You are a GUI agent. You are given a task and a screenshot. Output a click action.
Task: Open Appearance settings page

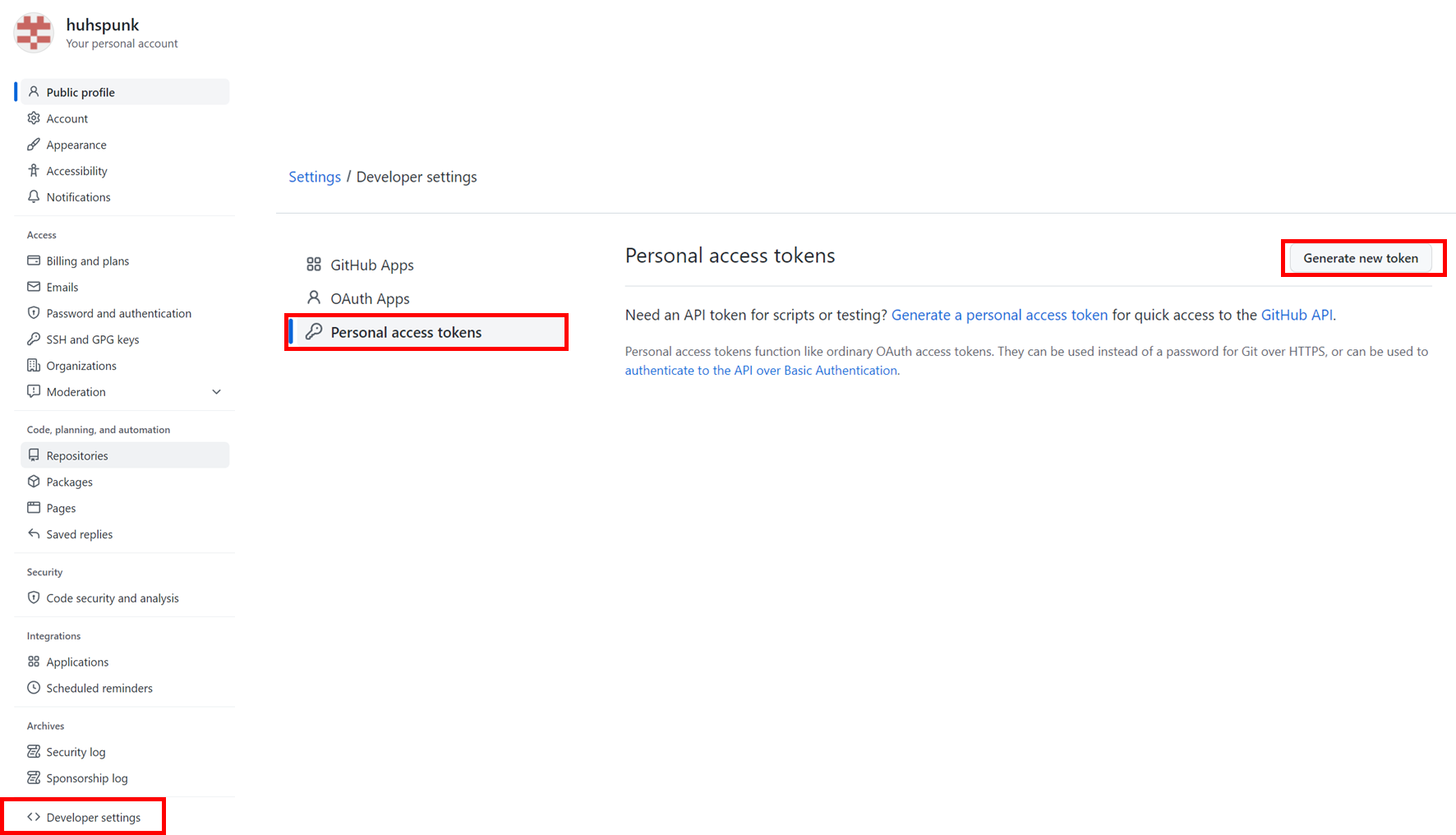click(x=125, y=145)
